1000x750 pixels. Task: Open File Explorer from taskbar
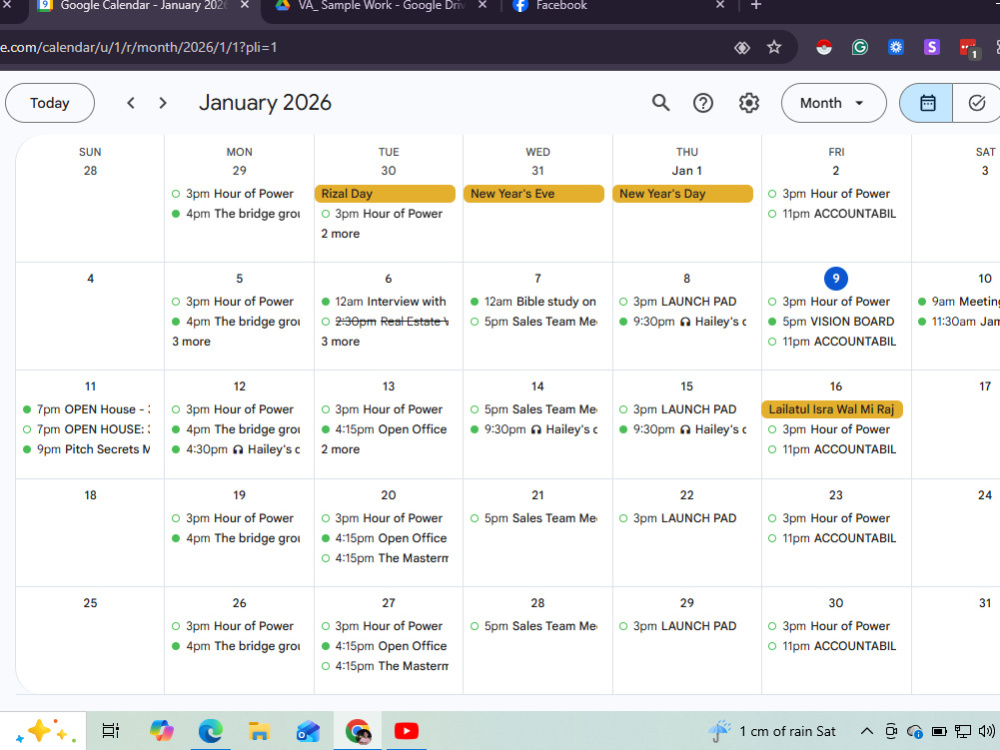[259, 731]
